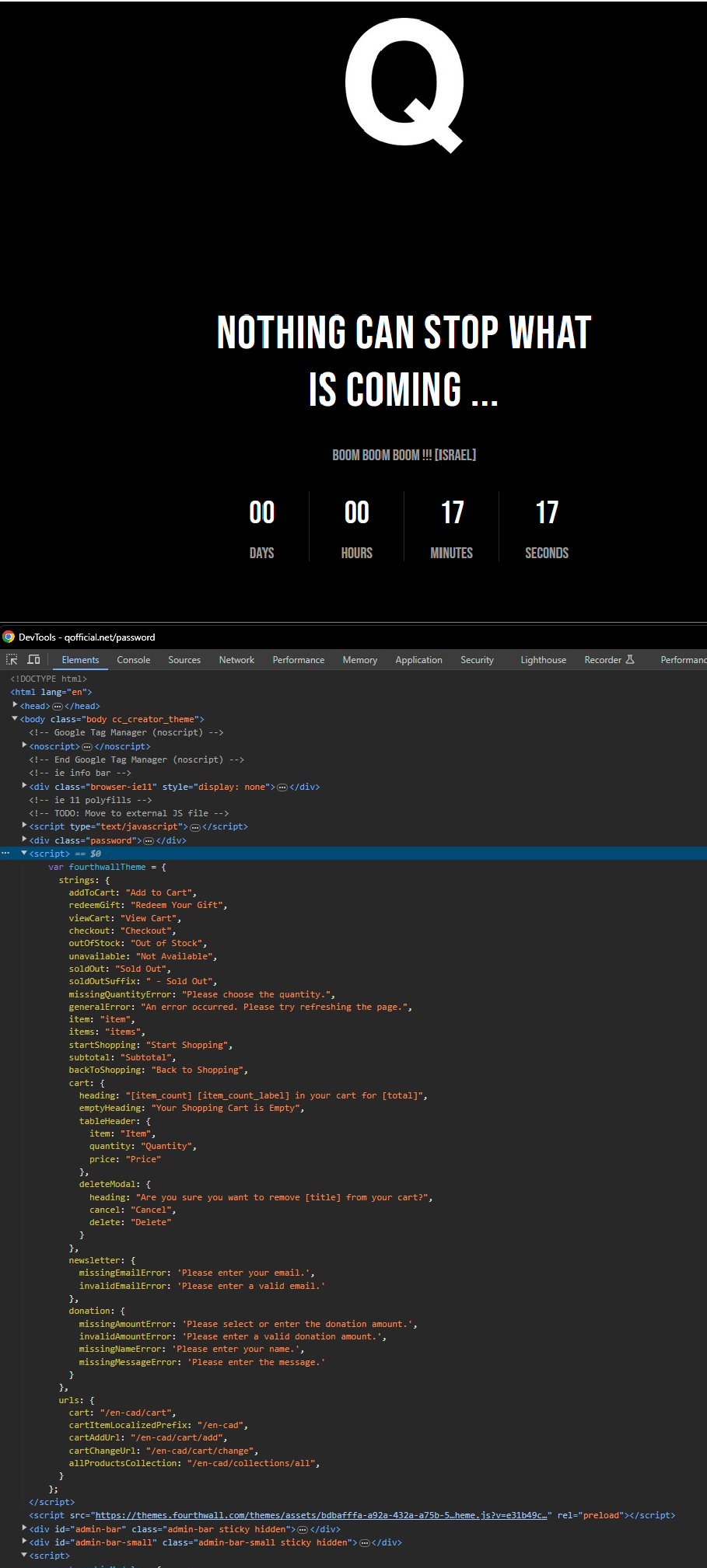Click the emptyHeading "Your Shopping Cart is Empty" line
This screenshot has height=1568, width=707.
(x=191, y=1108)
